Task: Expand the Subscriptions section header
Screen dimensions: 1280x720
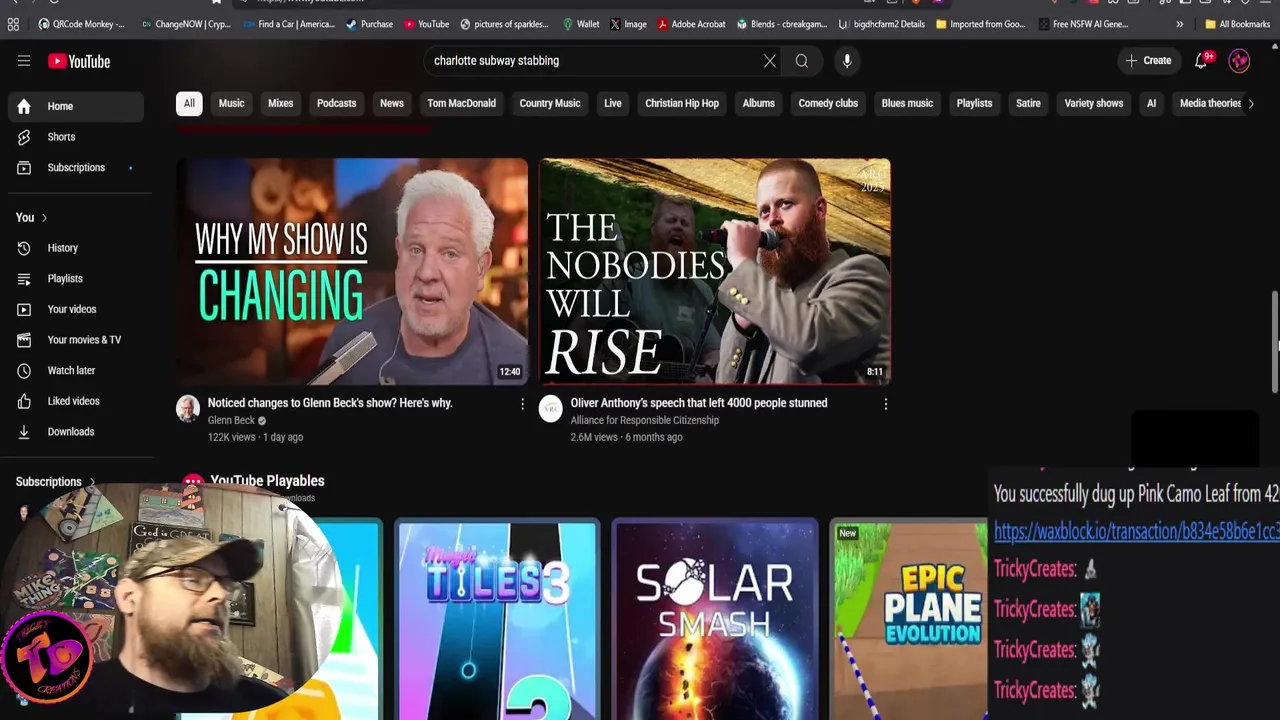Action: pos(55,482)
